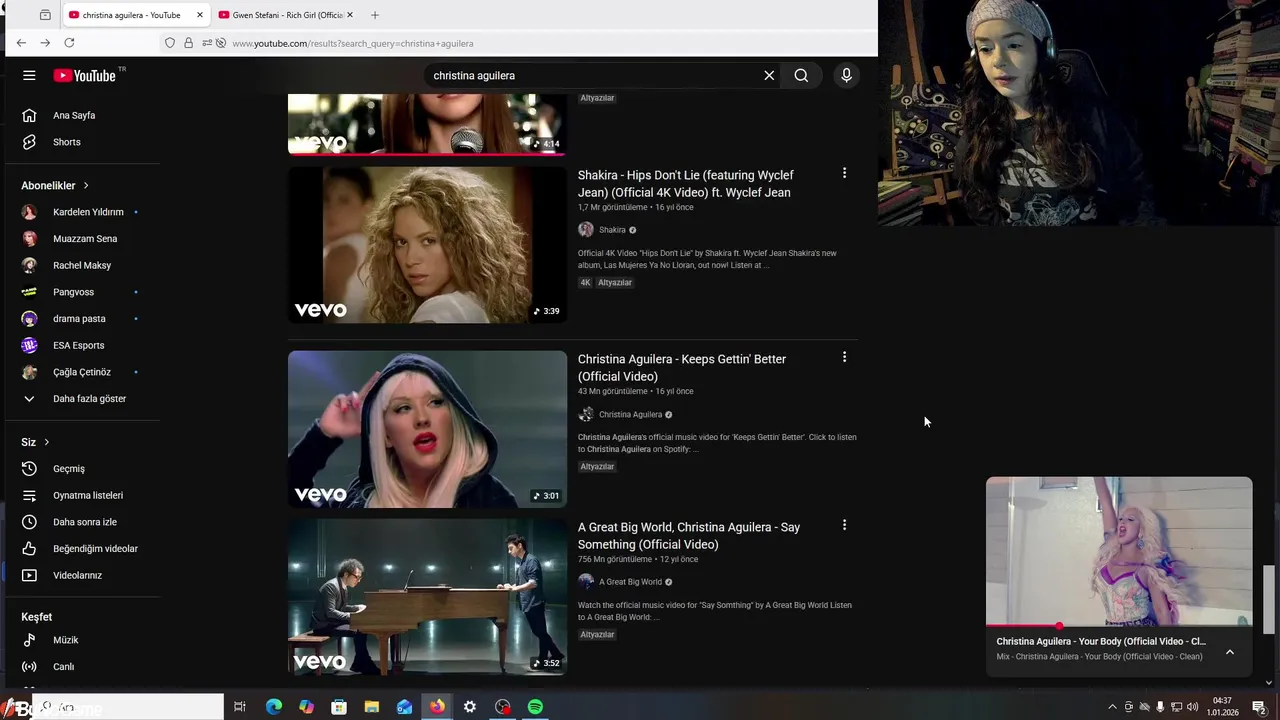Screen dimensions: 1280x720
Task: Open Daha sonra izle list
Action: (84, 522)
